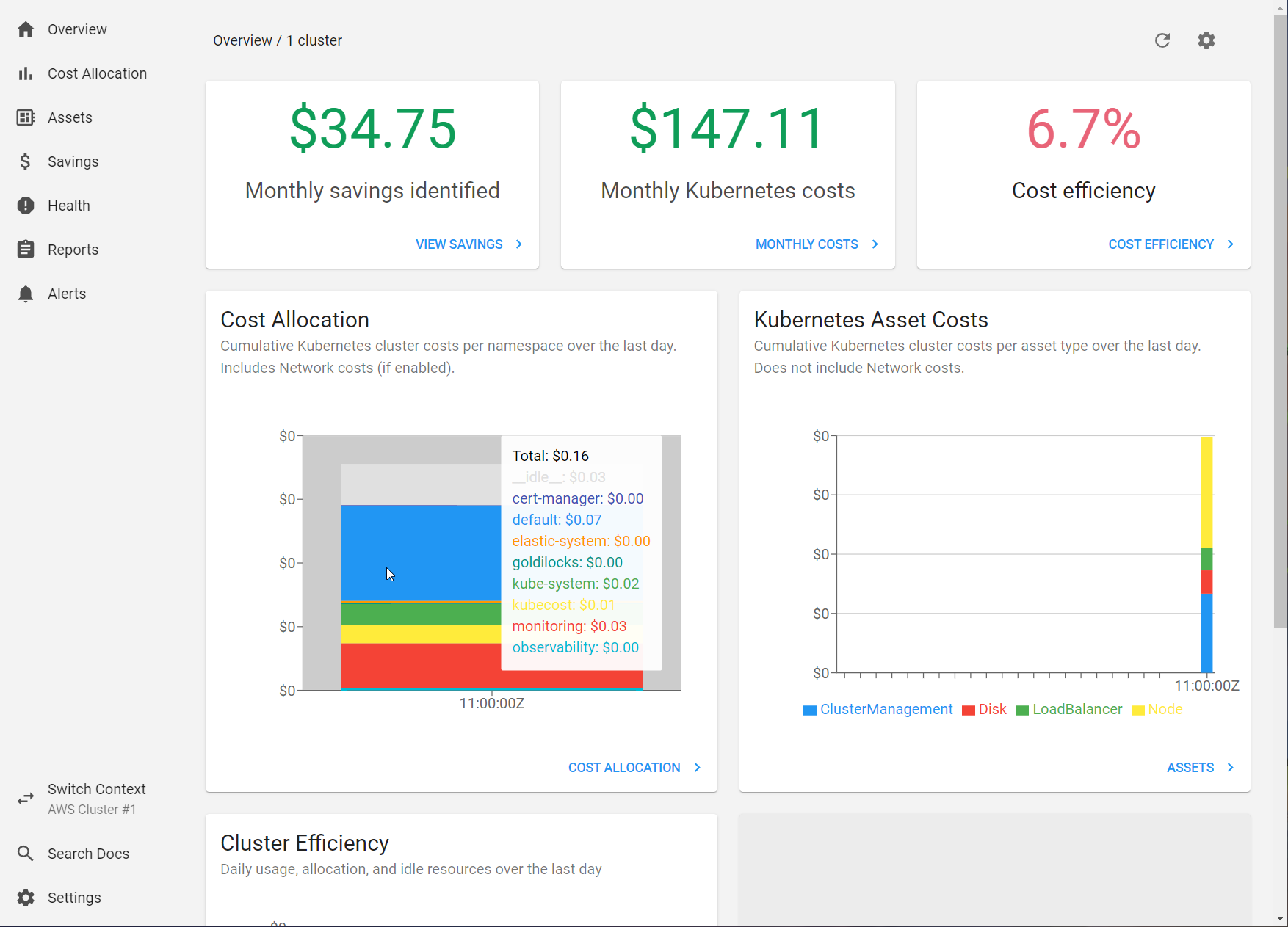Refresh the overview data
The width and height of the screenshot is (1288, 927).
[1162, 40]
